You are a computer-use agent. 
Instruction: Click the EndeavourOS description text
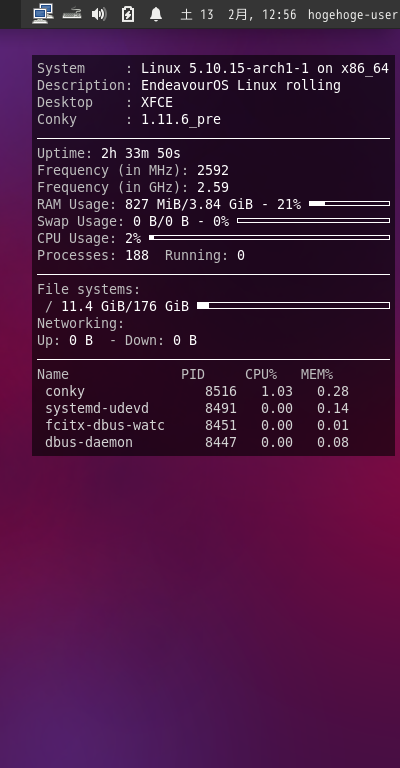[240, 85]
